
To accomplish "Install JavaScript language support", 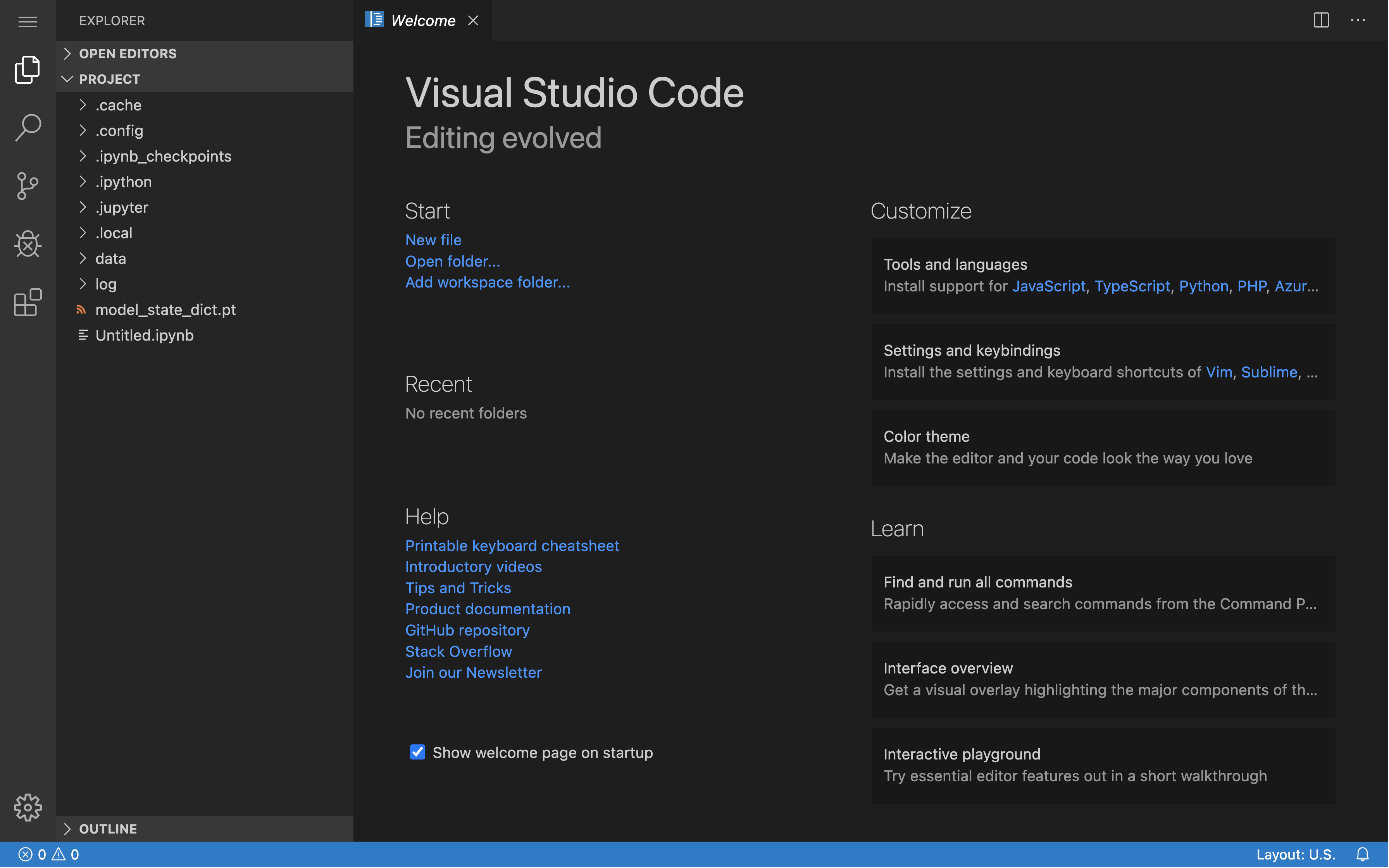I will (x=1049, y=286).
